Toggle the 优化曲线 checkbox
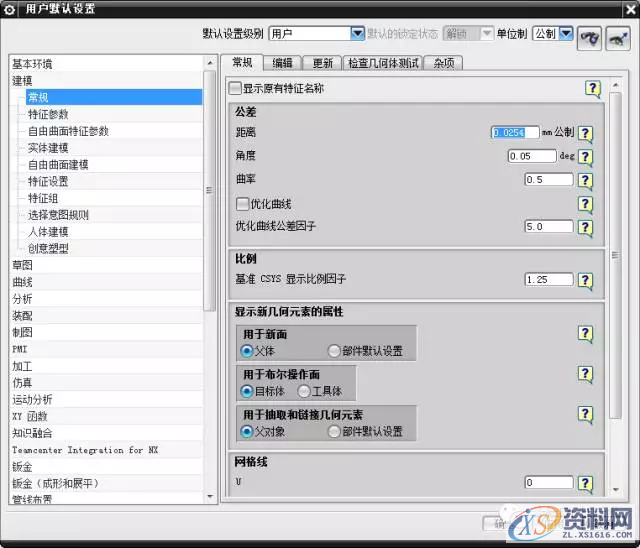Viewport: 640px width, 548px height. pyautogui.click(x=242, y=204)
